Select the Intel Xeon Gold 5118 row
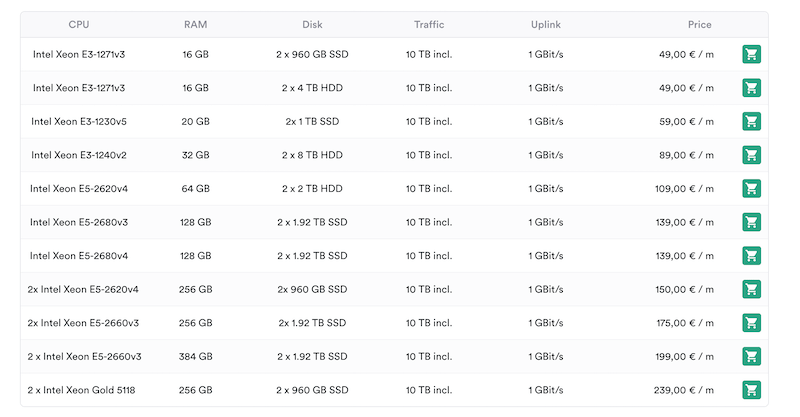Viewport: 800px width, 417px height. tap(85, 390)
